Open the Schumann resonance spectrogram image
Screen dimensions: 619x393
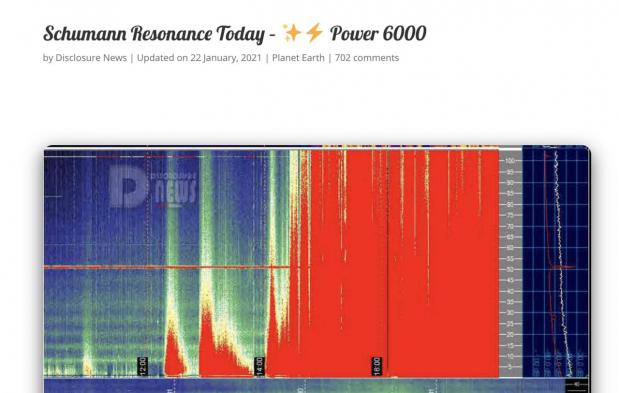(317, 269)
